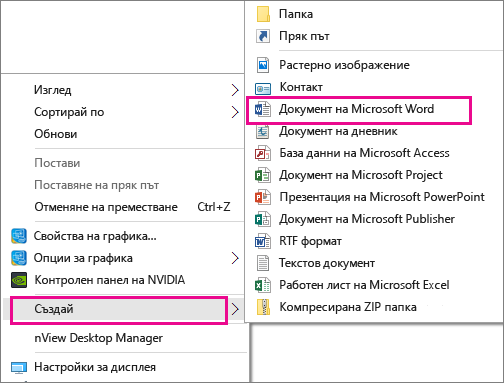Select Обнови to refresh
Screen dimensions: 504x383
click(x=56, y=134)
